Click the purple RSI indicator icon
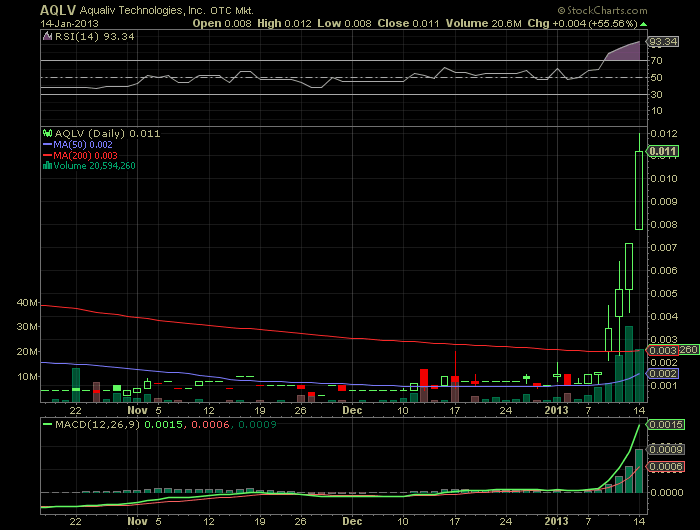 (x=47, y=36)
